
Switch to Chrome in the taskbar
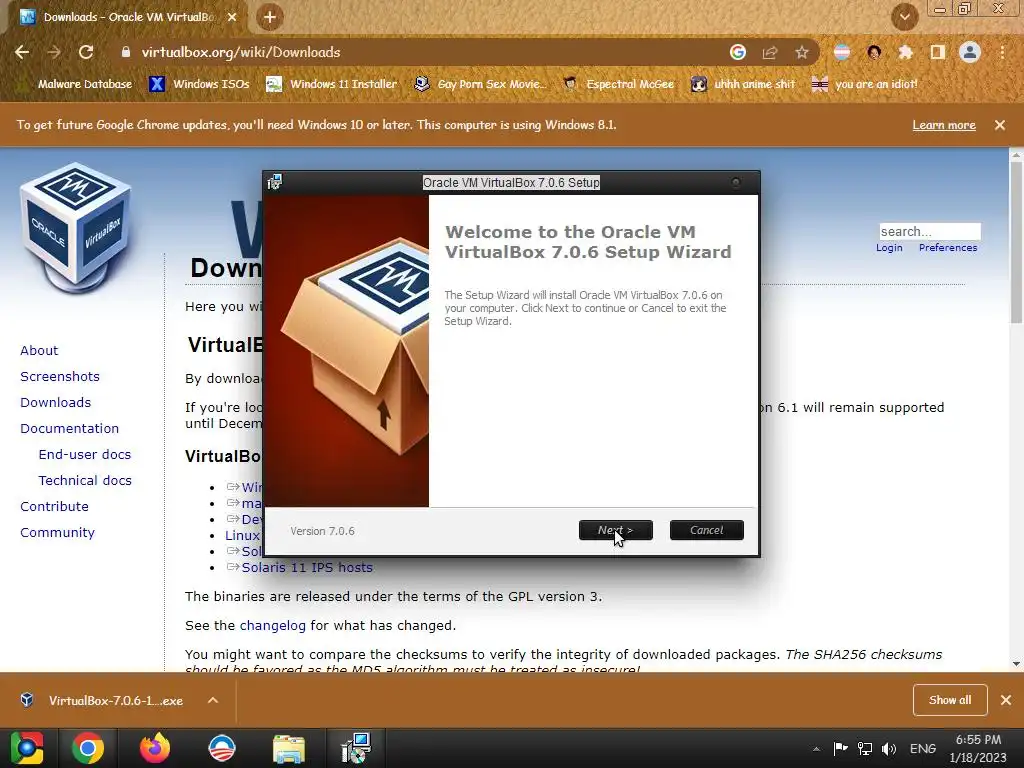88,748
